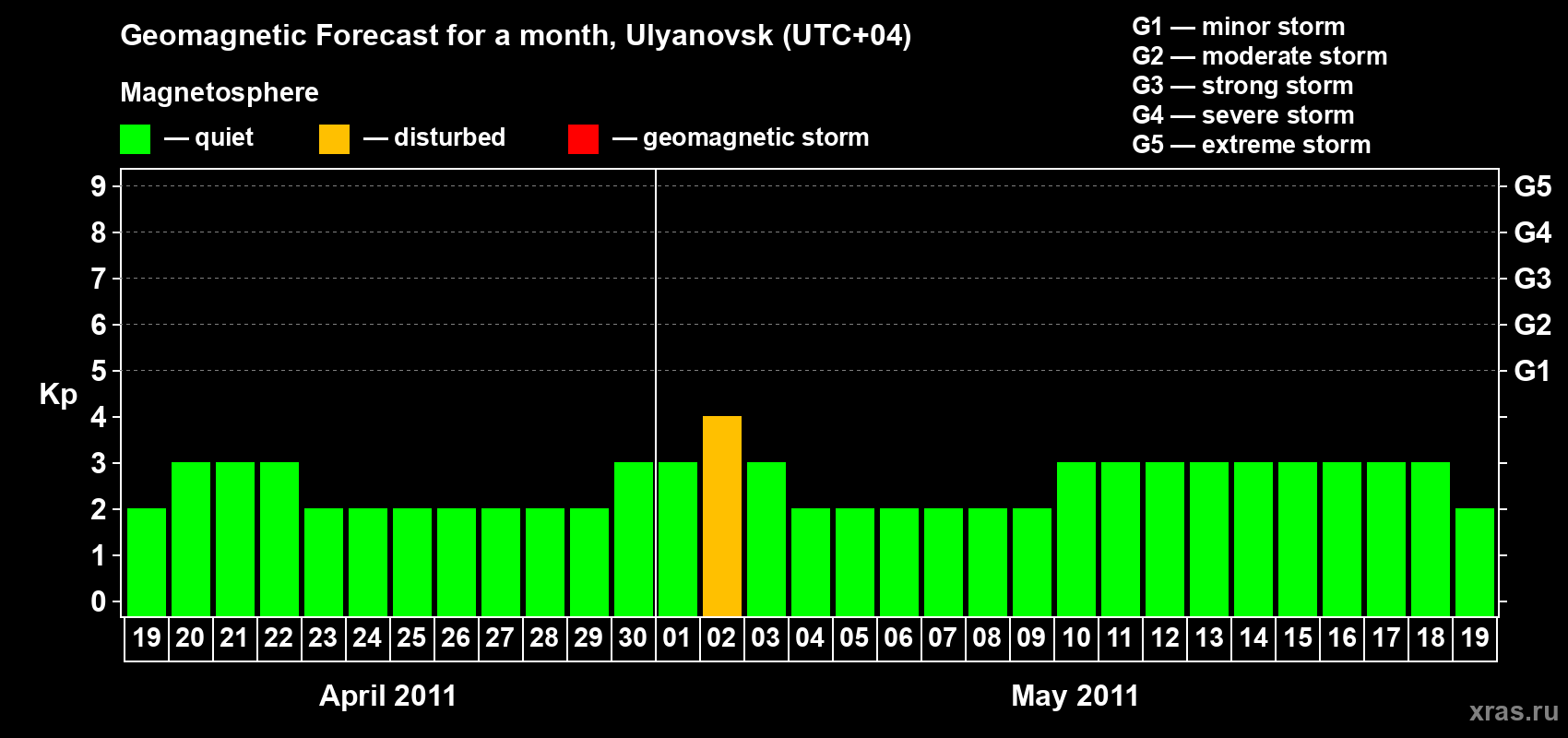Click Kp axis value 5
The image size is (1568, 738).
pyautogui.click(x=99, y=371)
